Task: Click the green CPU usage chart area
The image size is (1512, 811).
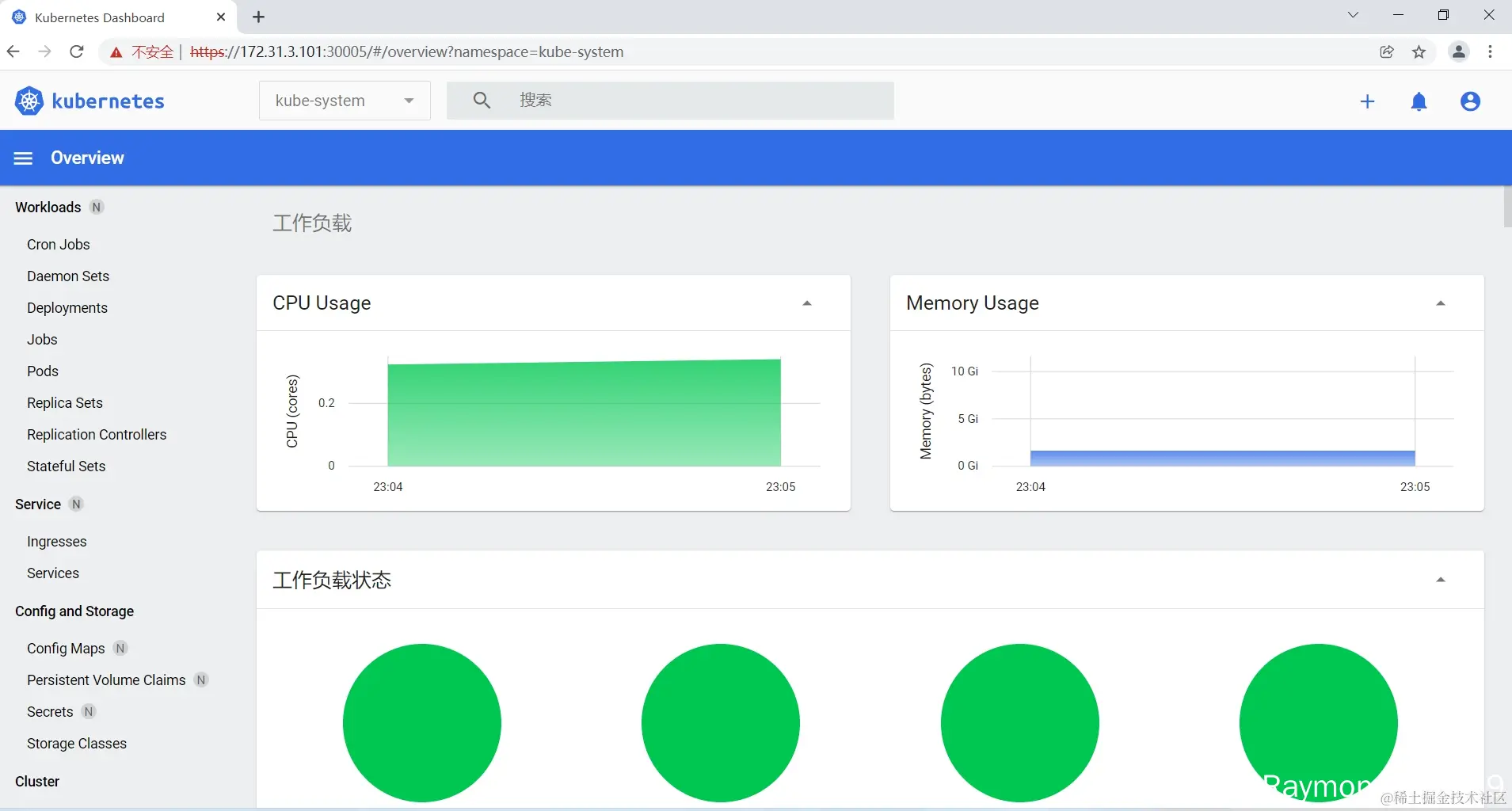Action: [584, 413]
